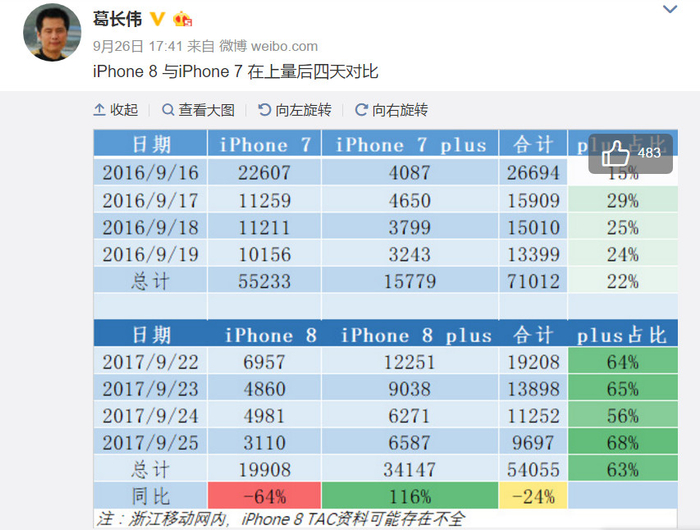The width and height of the screenshot is (700, 530).
Task: Click the iPhone 7 plus total 15779
Action: [410, 281]
